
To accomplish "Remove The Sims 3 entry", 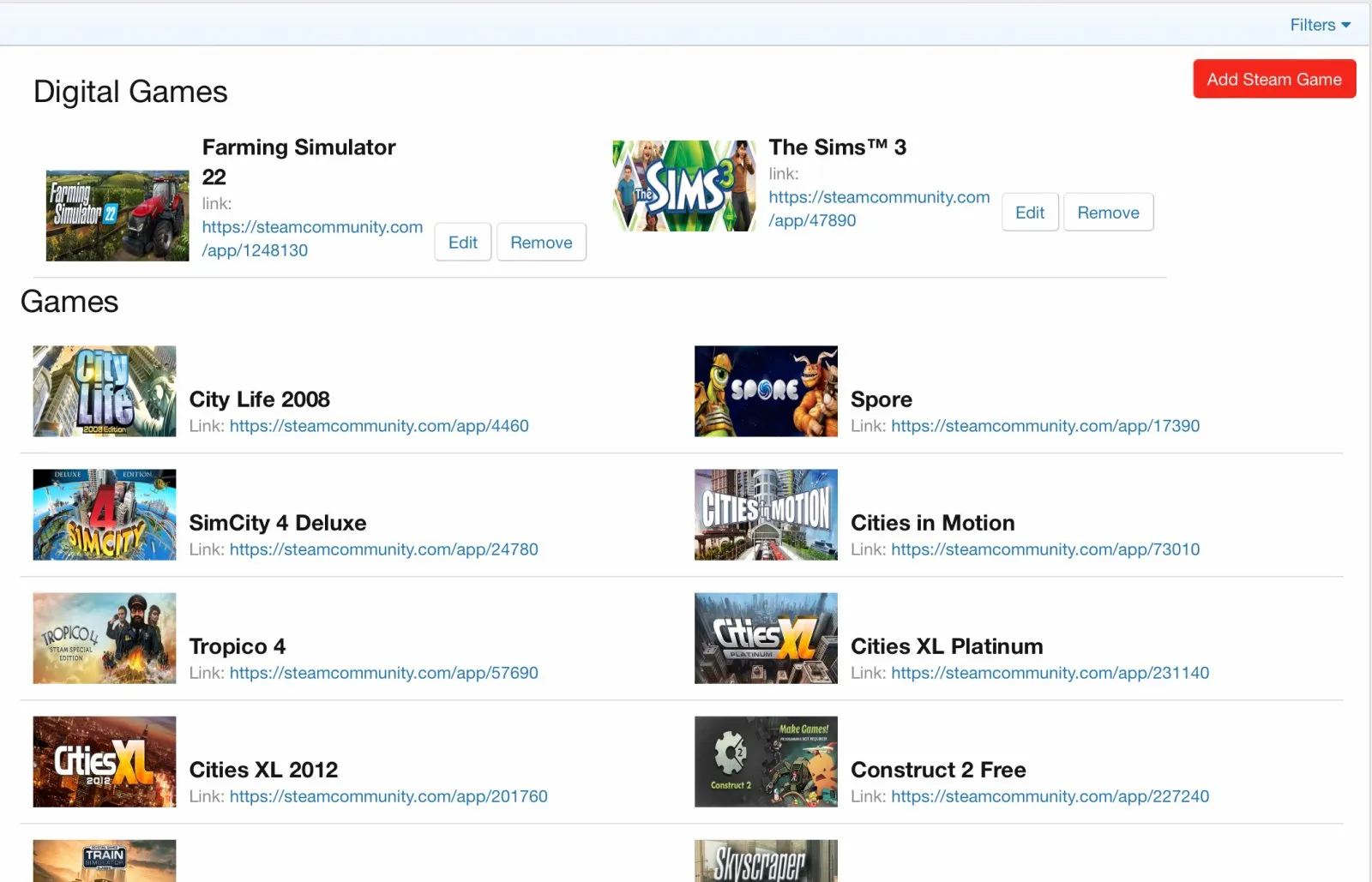I will coord(1108,213).
